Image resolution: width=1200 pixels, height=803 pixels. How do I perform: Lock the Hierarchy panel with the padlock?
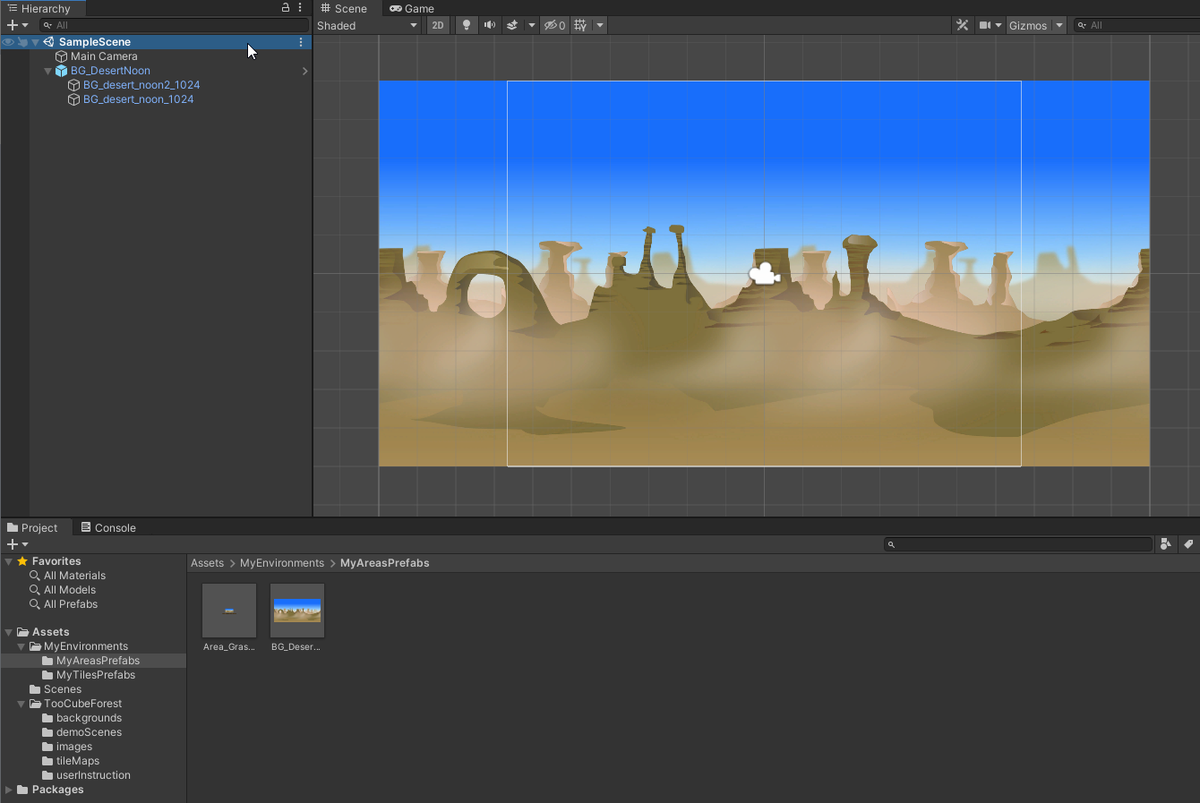pos(285,8)
